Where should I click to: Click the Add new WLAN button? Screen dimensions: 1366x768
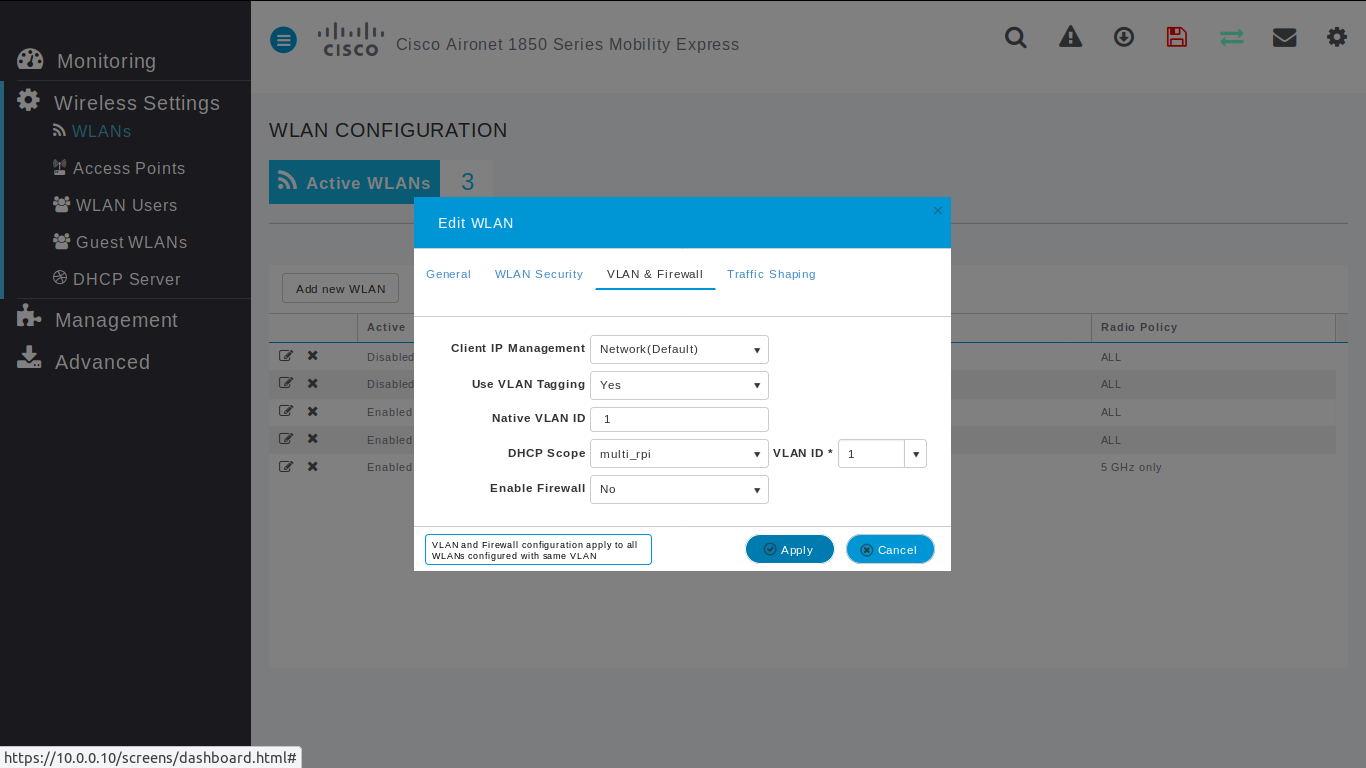pyautogui.click(x=340, y=288)
